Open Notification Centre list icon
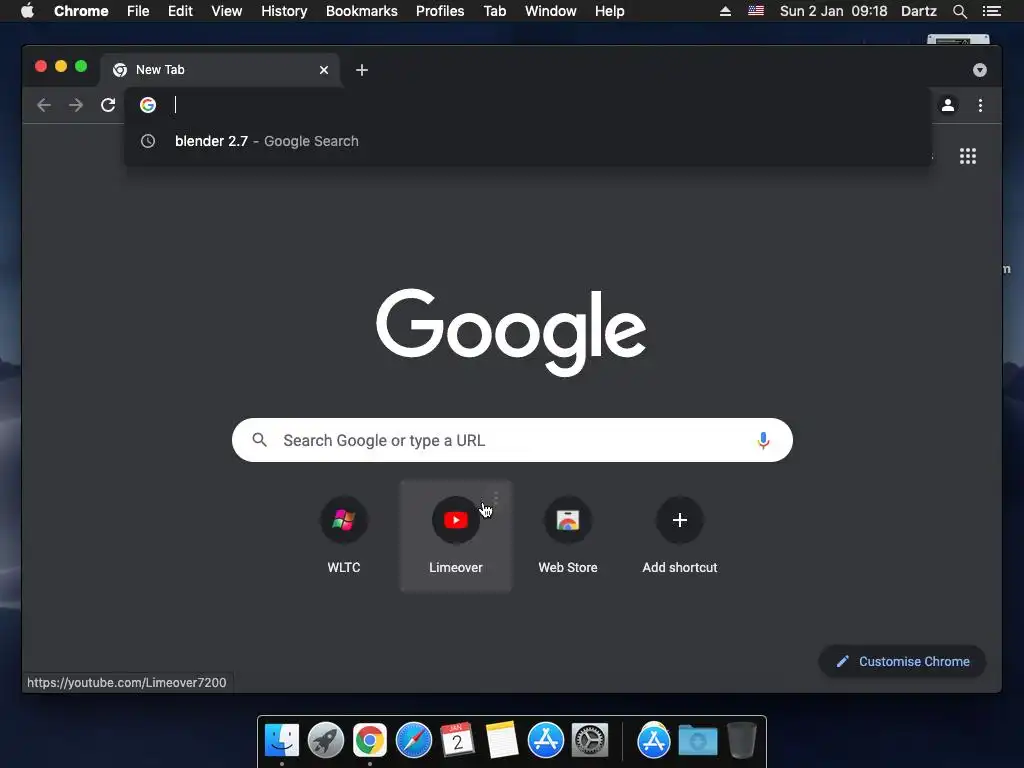This screenshot has width=1024, height=768. 991,11
